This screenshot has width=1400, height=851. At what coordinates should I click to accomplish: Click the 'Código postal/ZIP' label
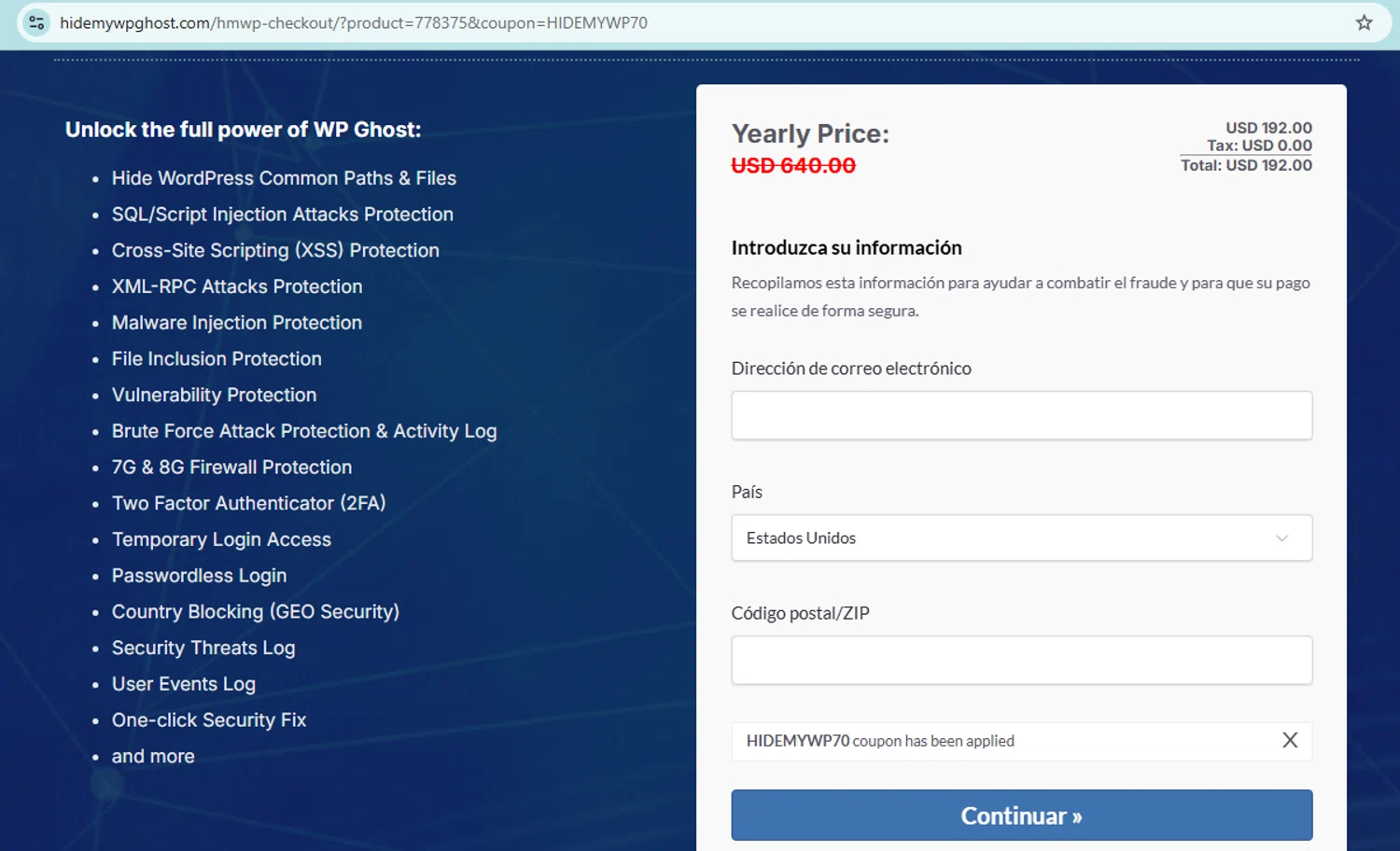[801, 613]
